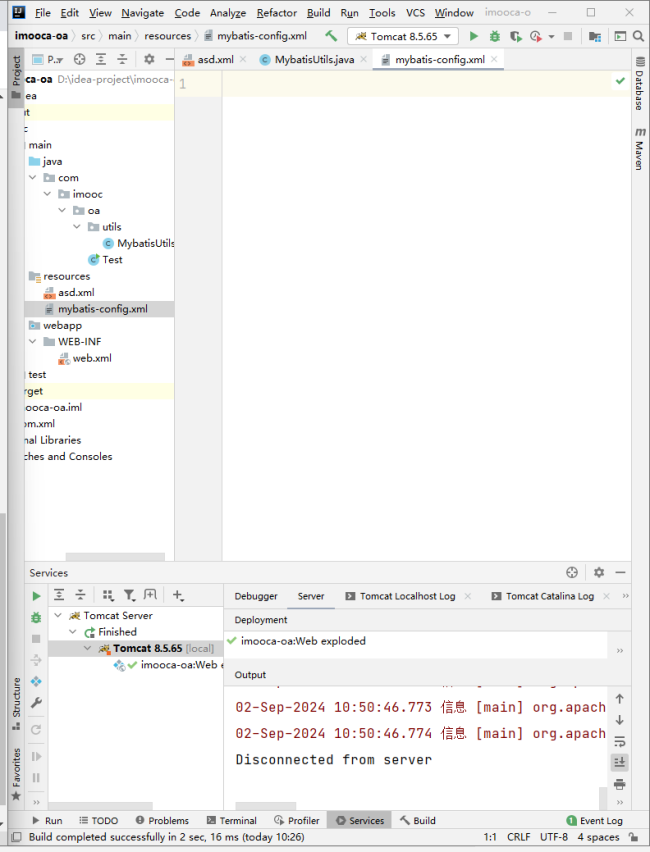Collapse the oa package node

pos(62,210)
